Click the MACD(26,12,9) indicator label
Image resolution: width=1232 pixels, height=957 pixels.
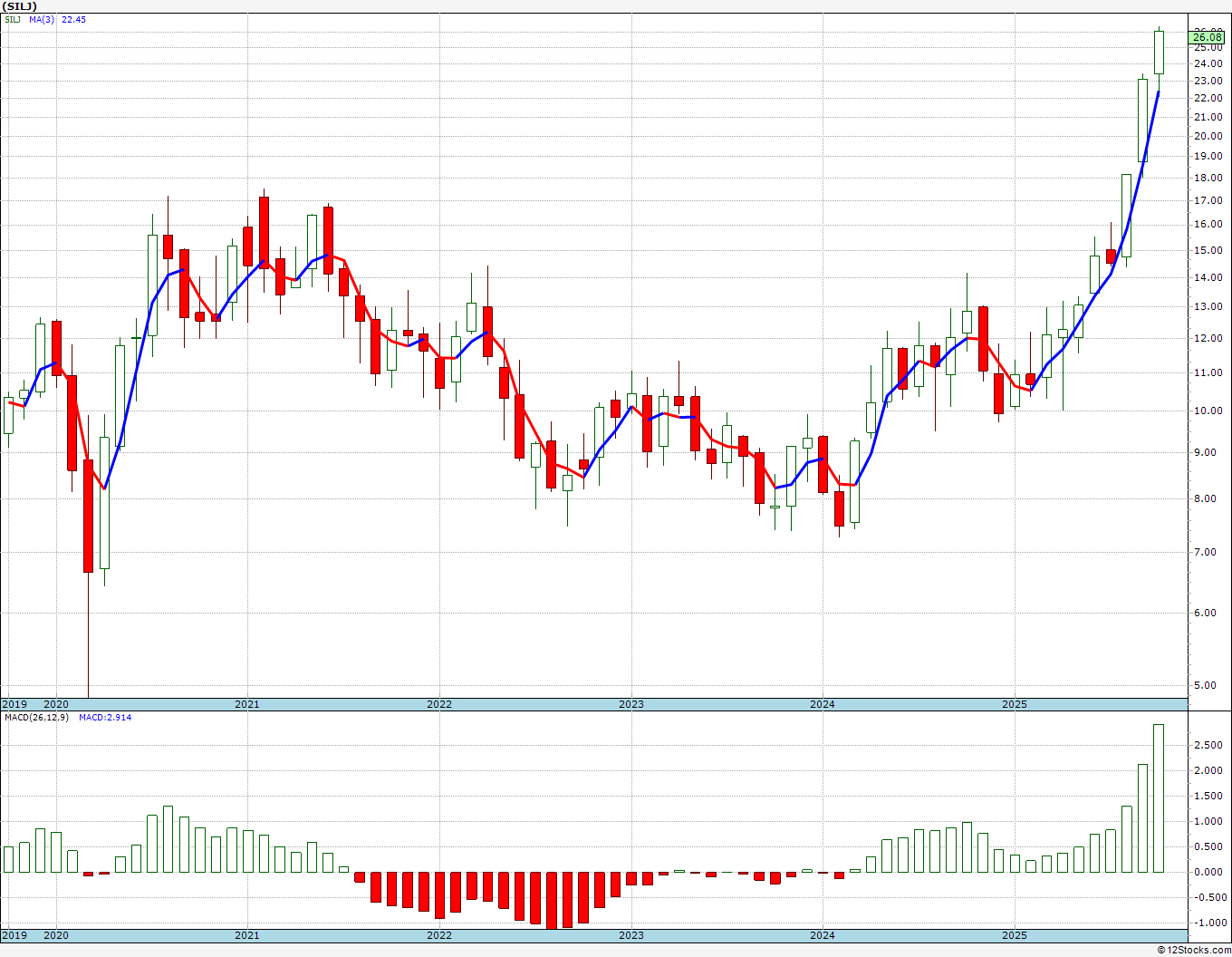[36, 718]
